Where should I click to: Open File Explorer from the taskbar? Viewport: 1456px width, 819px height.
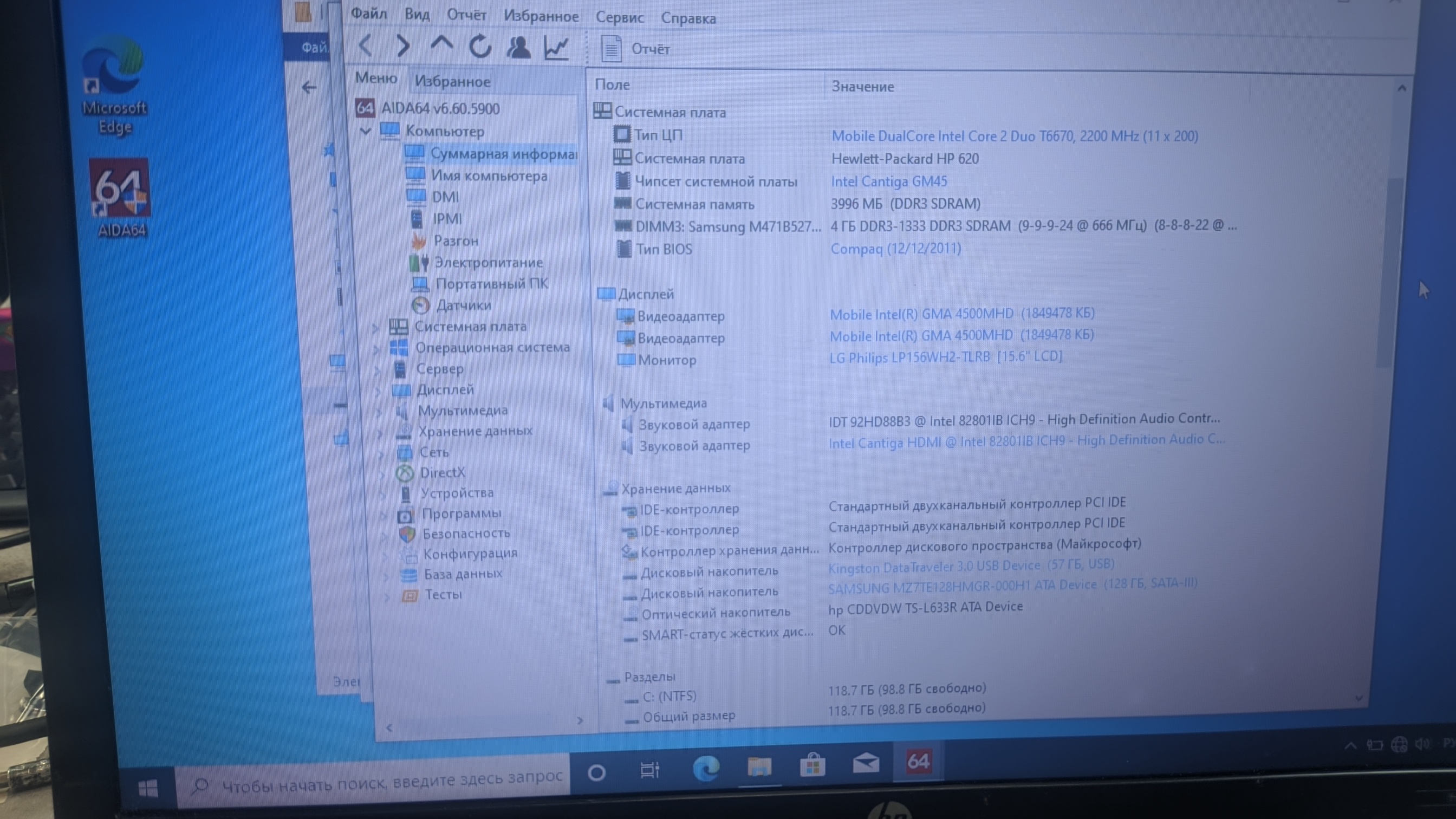tap(759, 766)
